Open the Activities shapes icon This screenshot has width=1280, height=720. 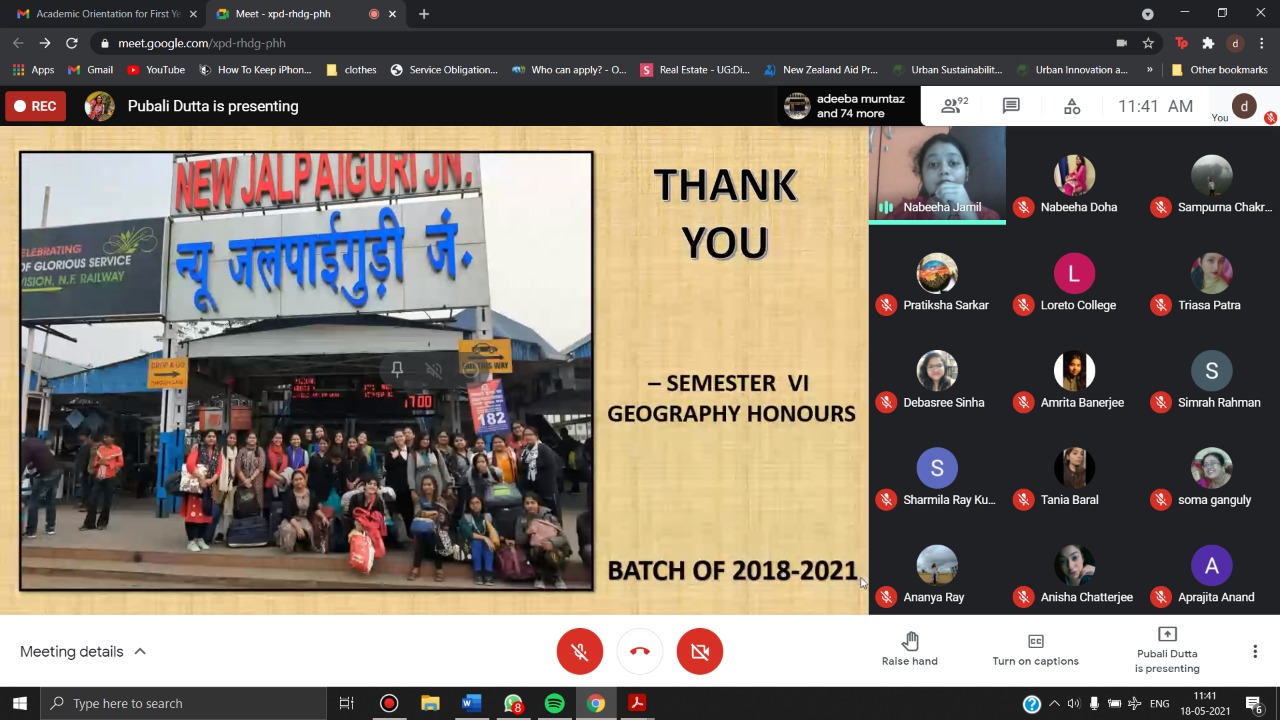[1072, 106]
